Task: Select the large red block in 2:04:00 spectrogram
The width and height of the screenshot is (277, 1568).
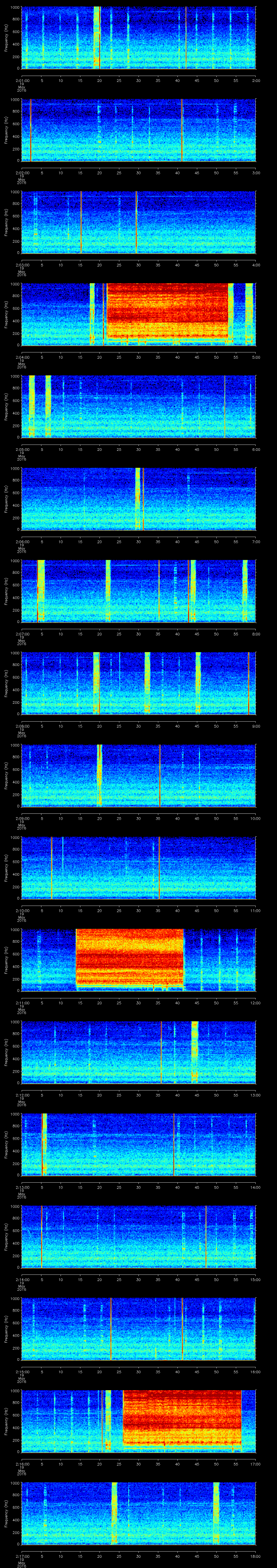Action: (167, 311)
